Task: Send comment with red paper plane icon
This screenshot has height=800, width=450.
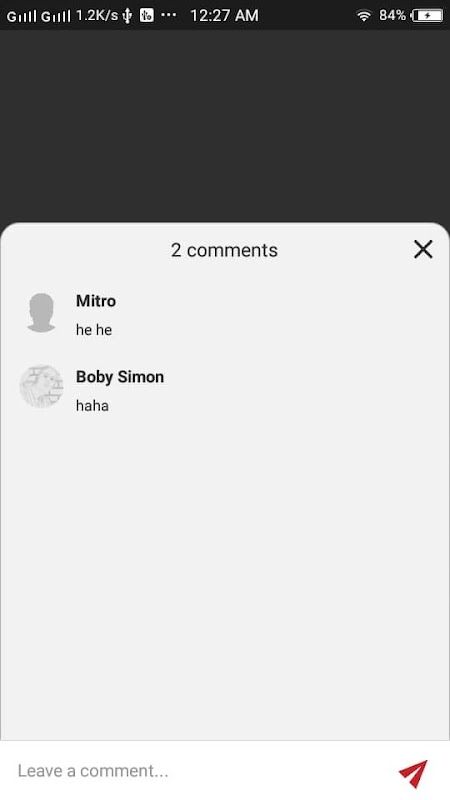Action: pos(413,773)
